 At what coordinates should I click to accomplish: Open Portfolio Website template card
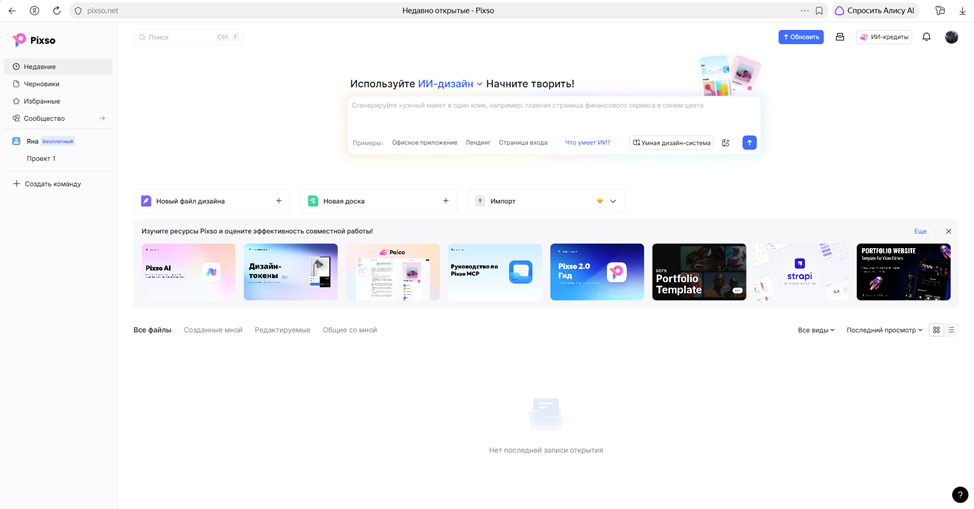point(904,272)
